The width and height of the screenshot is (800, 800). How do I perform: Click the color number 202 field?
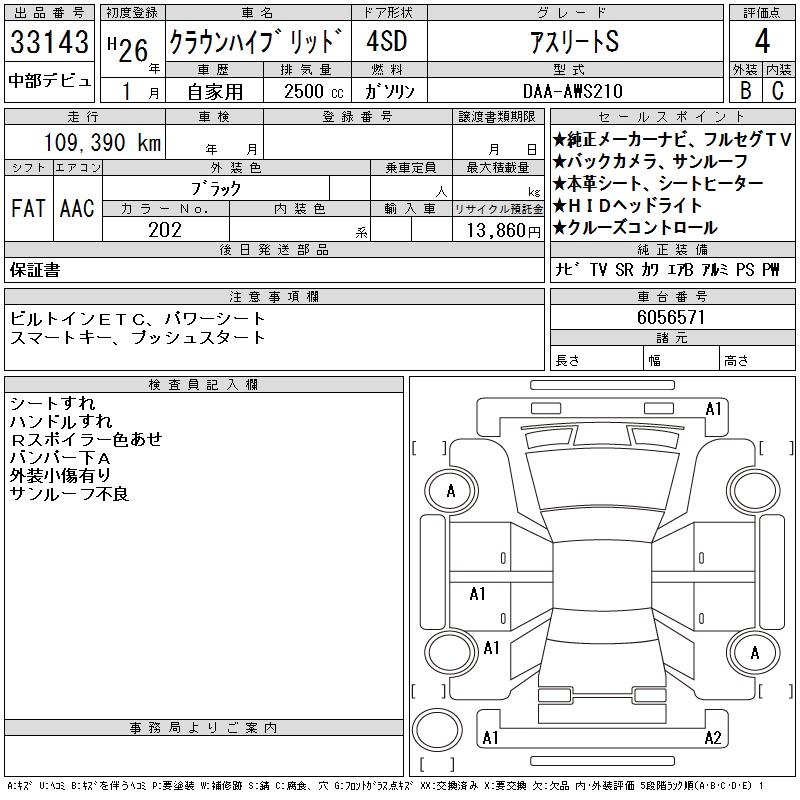165,230
